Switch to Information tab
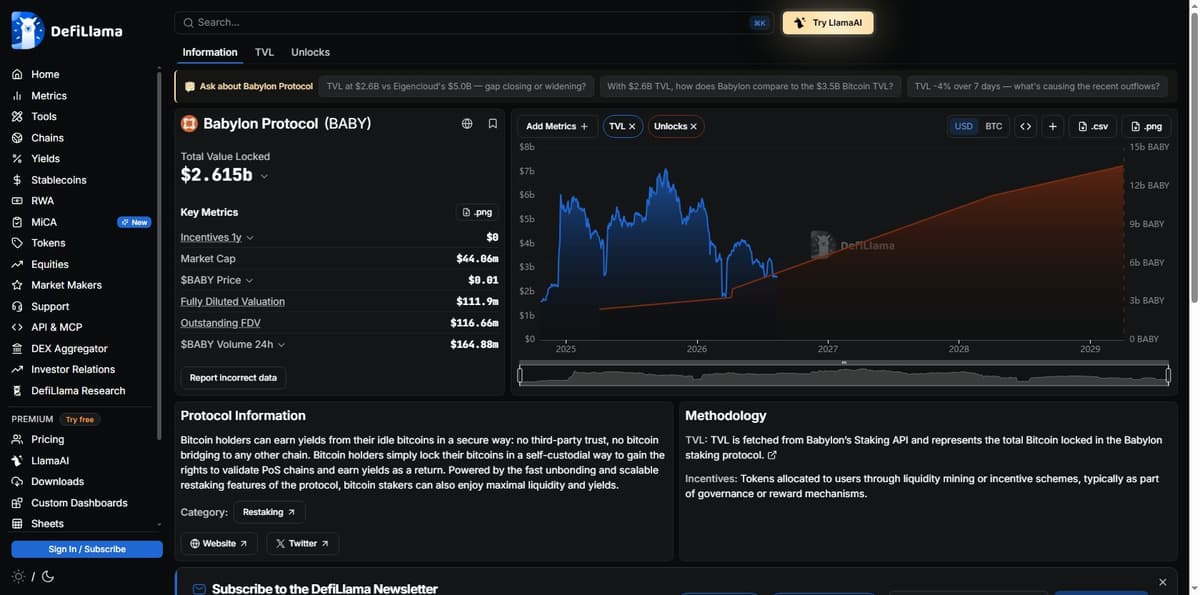The width and height of the screenshot is (1200, 595). 210,52
